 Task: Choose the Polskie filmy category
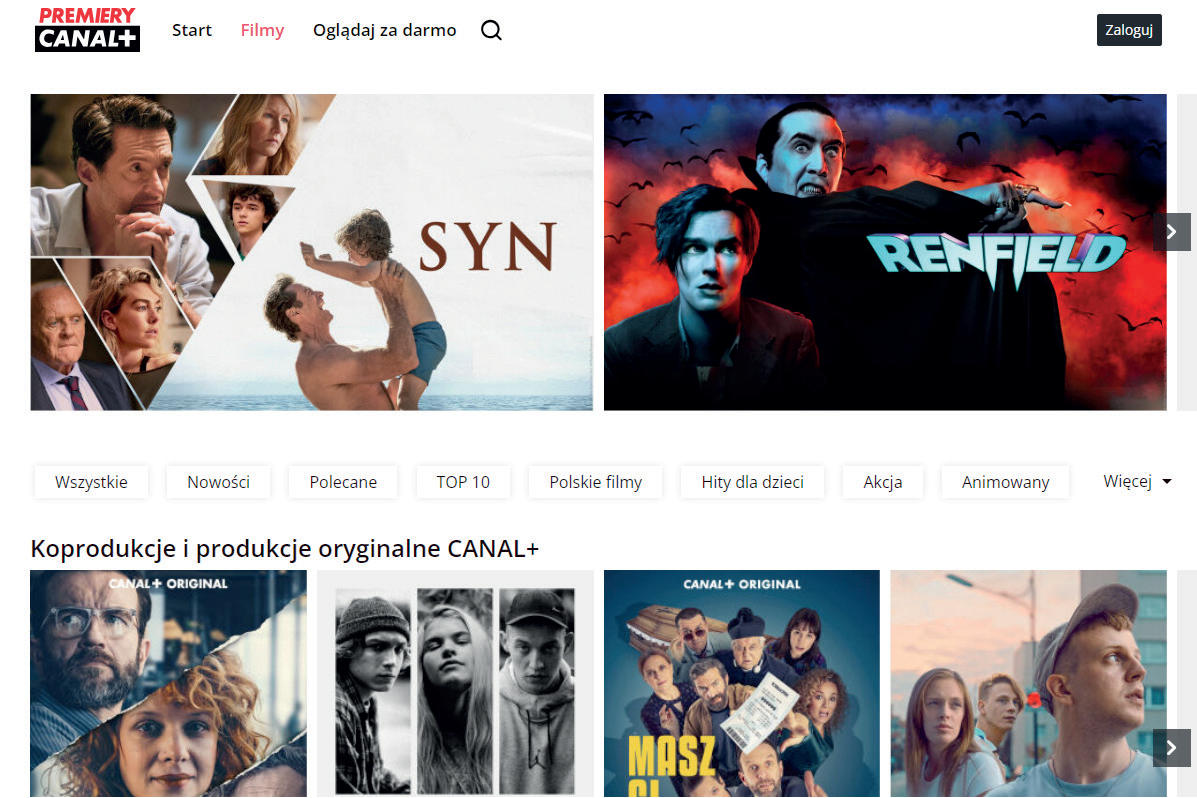pyautogui.click(x=595, y=482)
